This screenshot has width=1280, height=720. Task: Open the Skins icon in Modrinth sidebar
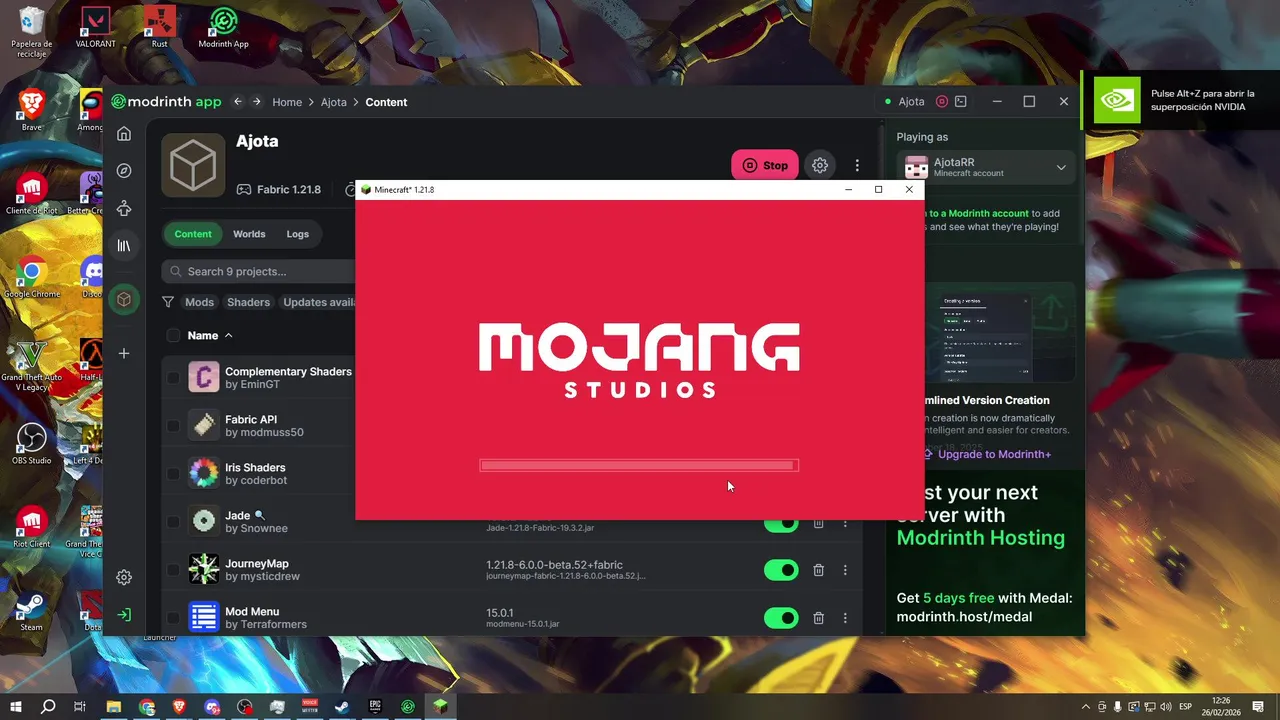[124, 208]
